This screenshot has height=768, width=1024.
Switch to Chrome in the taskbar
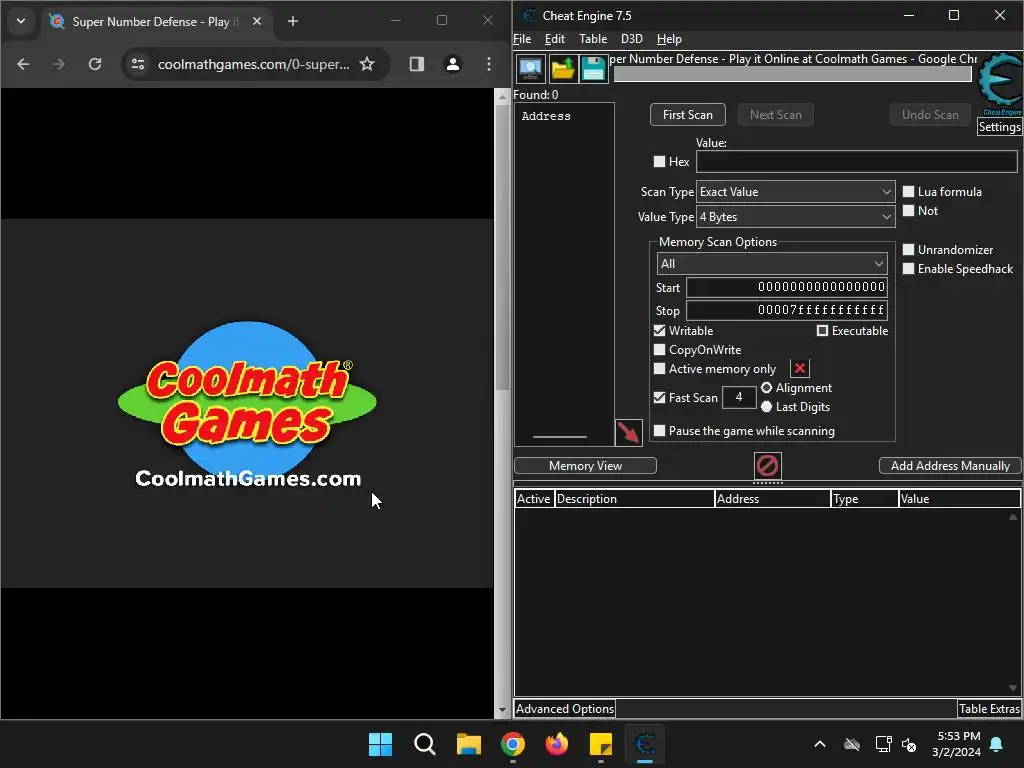(x=513, y=744)
